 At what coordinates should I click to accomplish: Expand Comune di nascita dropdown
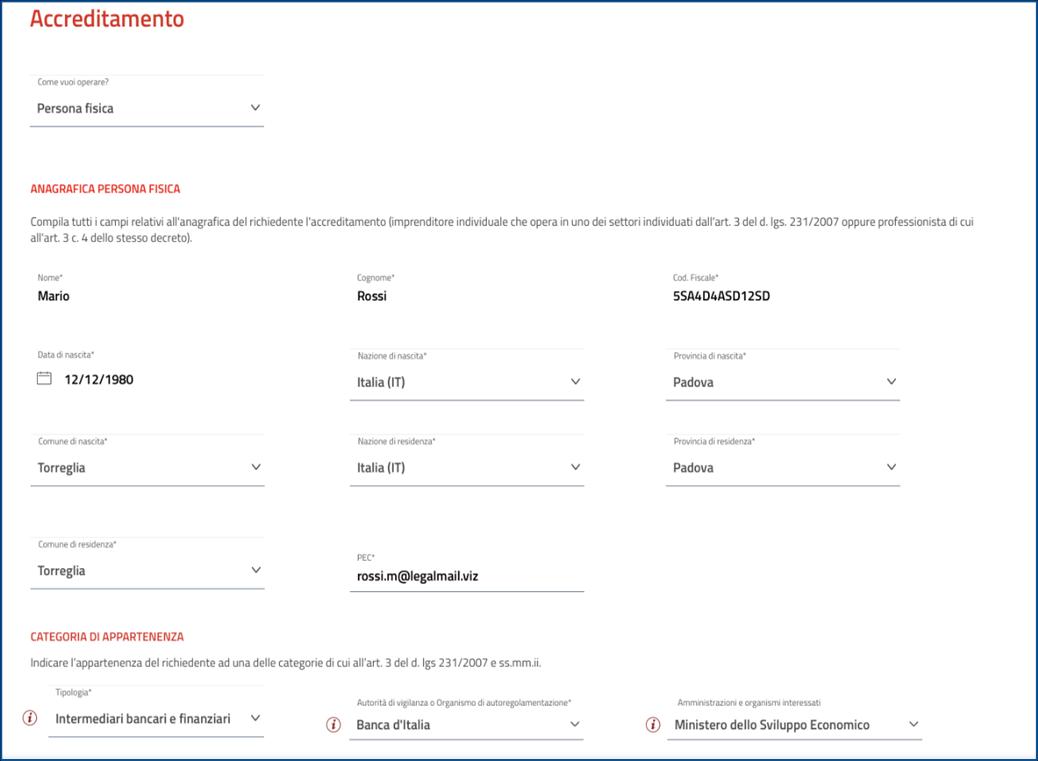pos(147,467)
